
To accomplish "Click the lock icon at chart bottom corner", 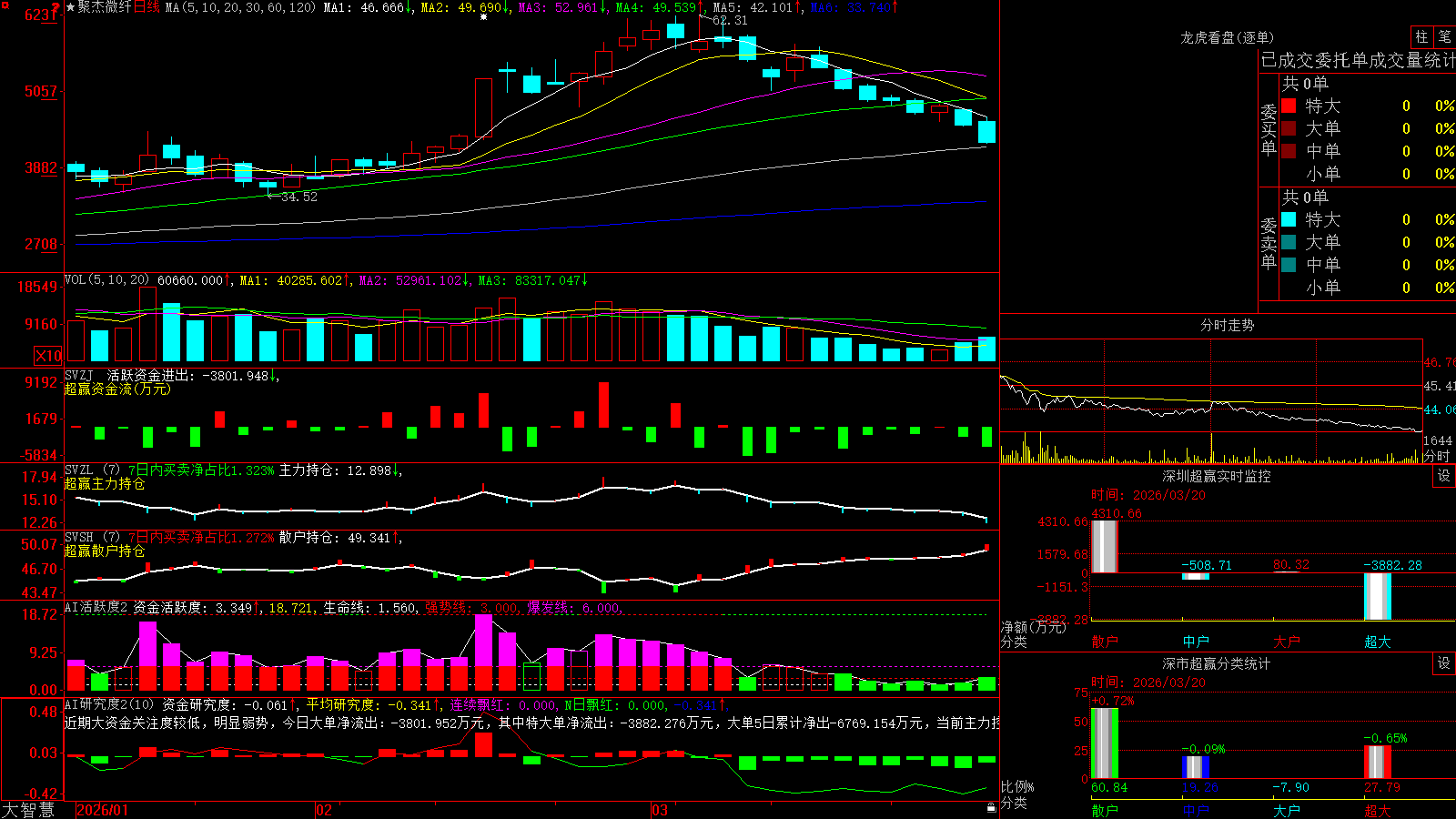I will coord(992,807).
